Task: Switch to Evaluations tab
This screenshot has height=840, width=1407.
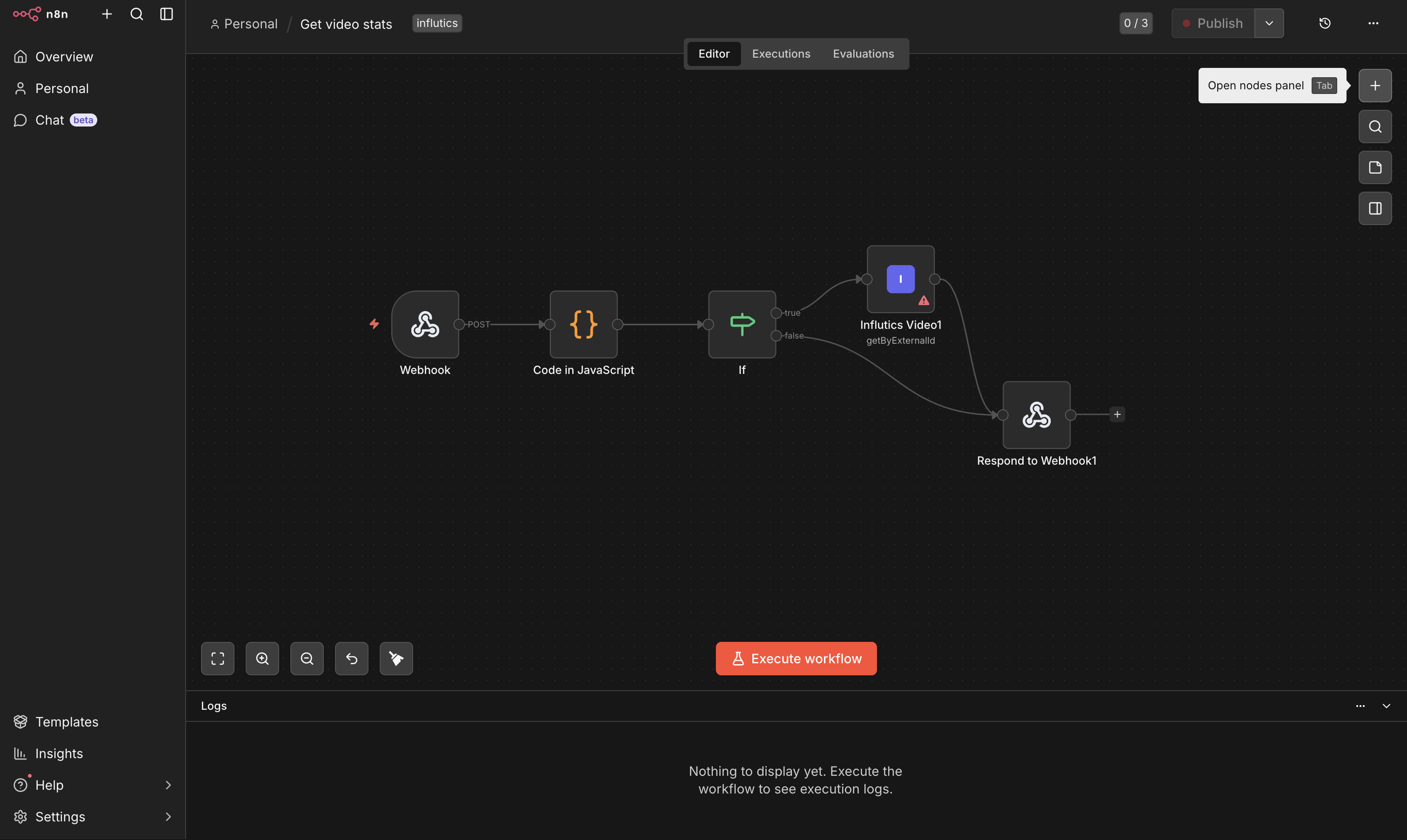Action: click(x=863, y=54)
